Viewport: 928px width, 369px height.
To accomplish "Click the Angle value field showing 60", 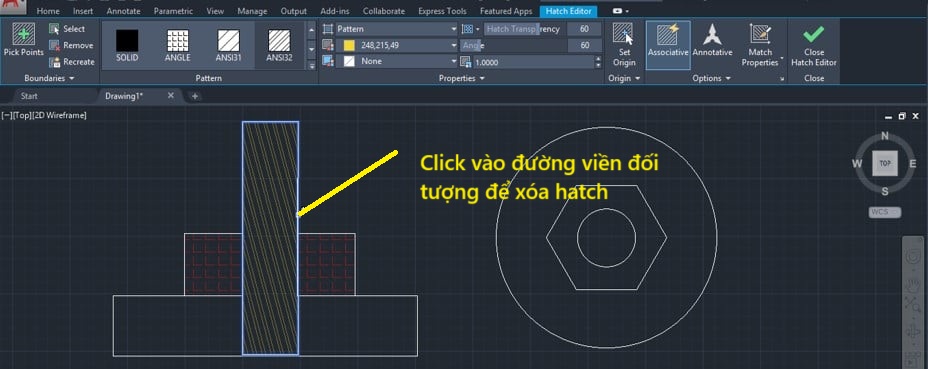I will [x=584, y=45].
